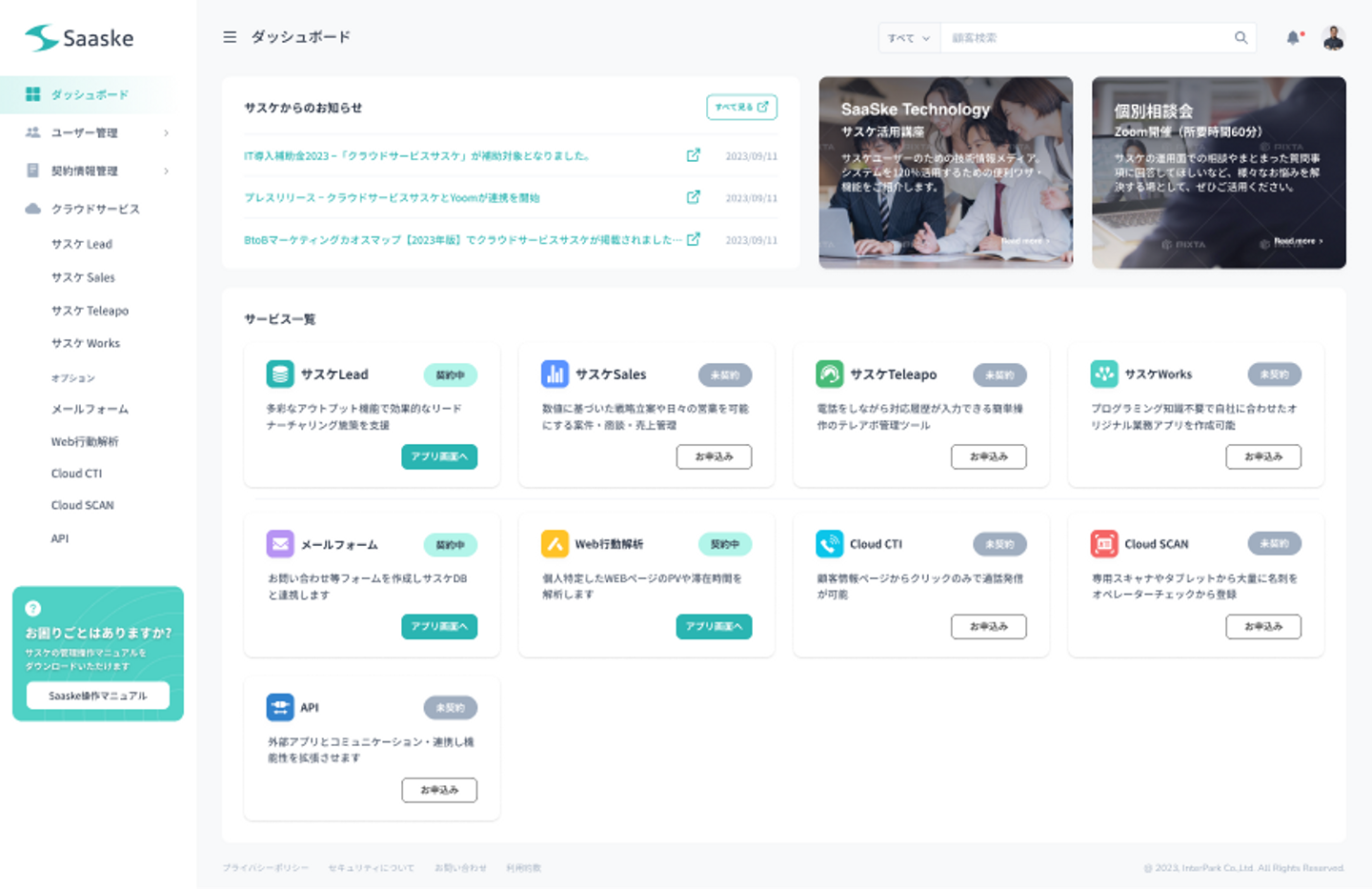The height and width of the screenshot is (889, 1372).
Task: Click お申込み on the Cloud SCAN card
Action: [1263, 626]
